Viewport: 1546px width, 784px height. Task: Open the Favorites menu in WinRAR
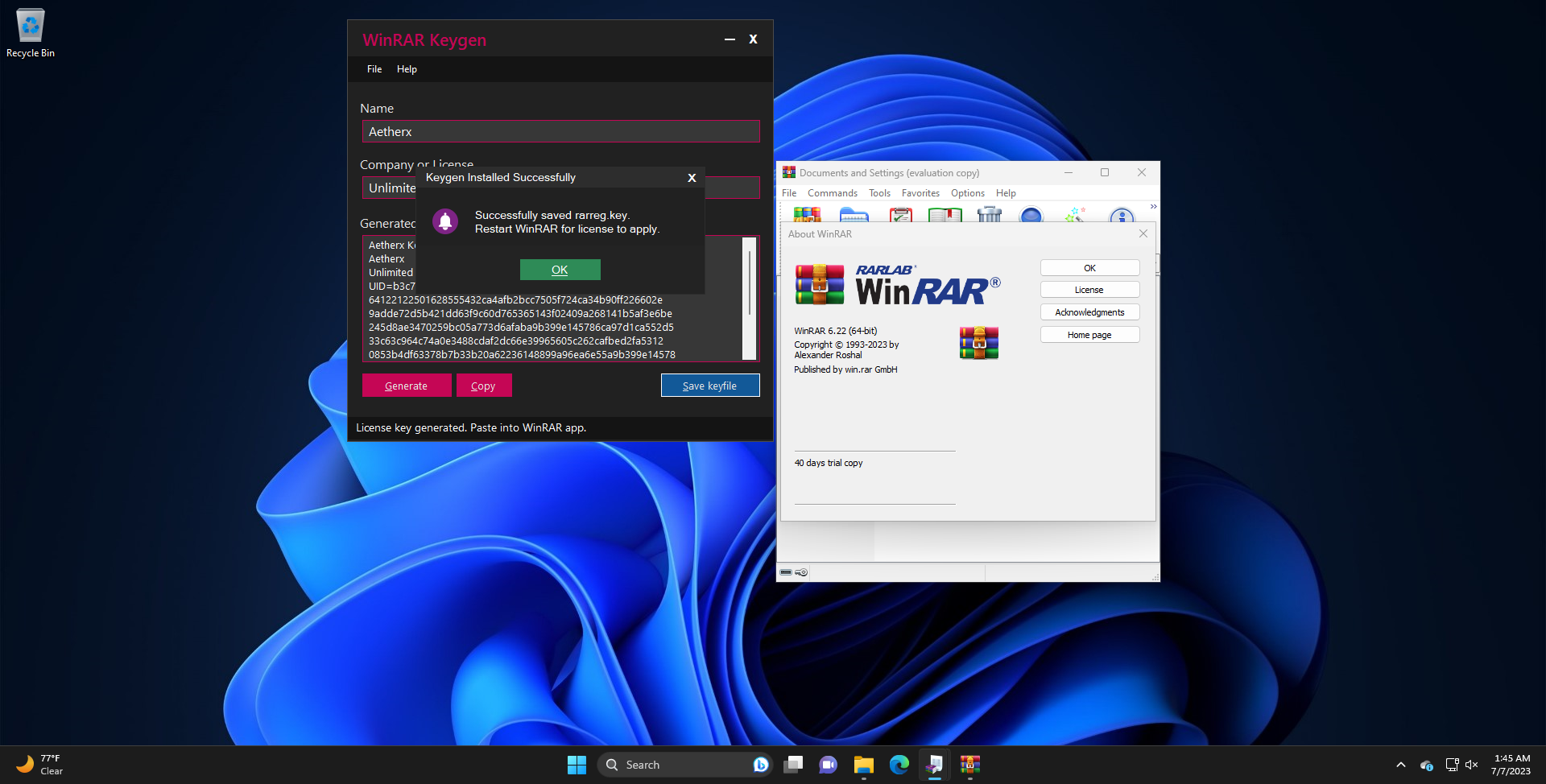click(x=920, y=193)
